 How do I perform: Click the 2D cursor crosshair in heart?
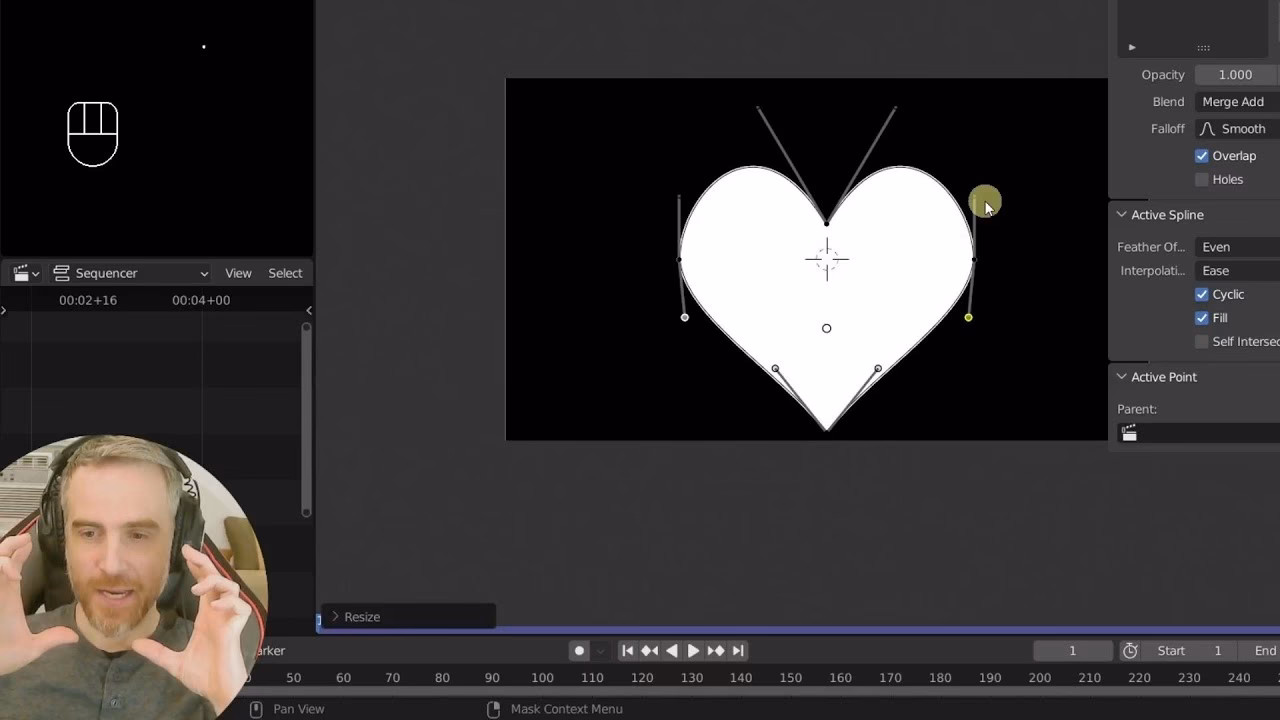click(827, 260)
